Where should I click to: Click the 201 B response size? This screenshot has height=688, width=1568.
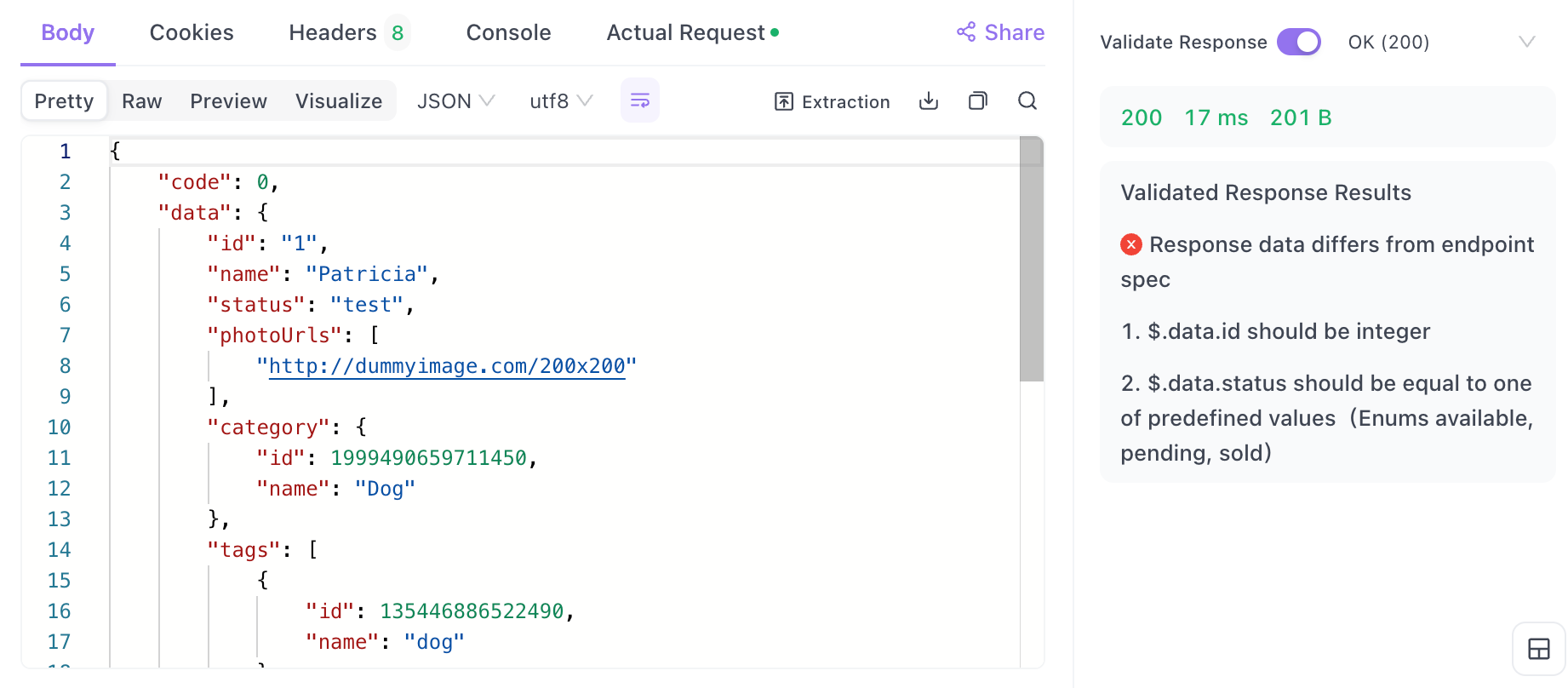(1301, 118)
